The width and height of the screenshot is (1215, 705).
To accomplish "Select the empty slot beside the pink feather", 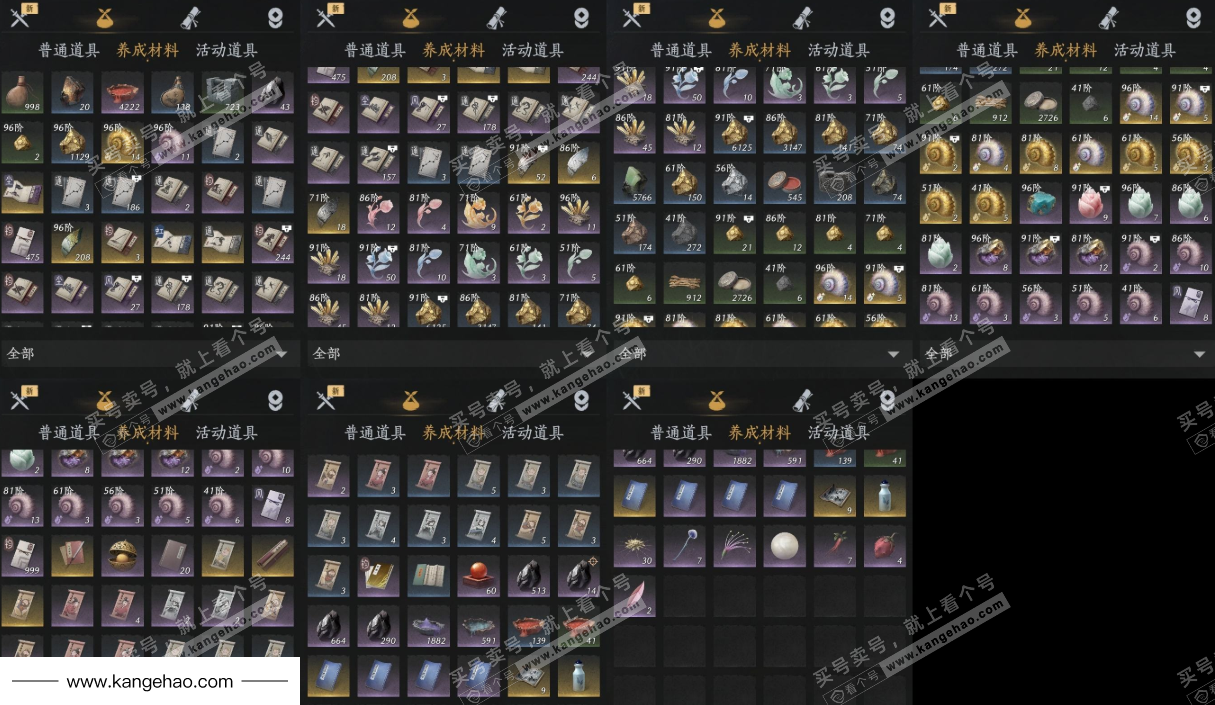I will coord(684,596).
